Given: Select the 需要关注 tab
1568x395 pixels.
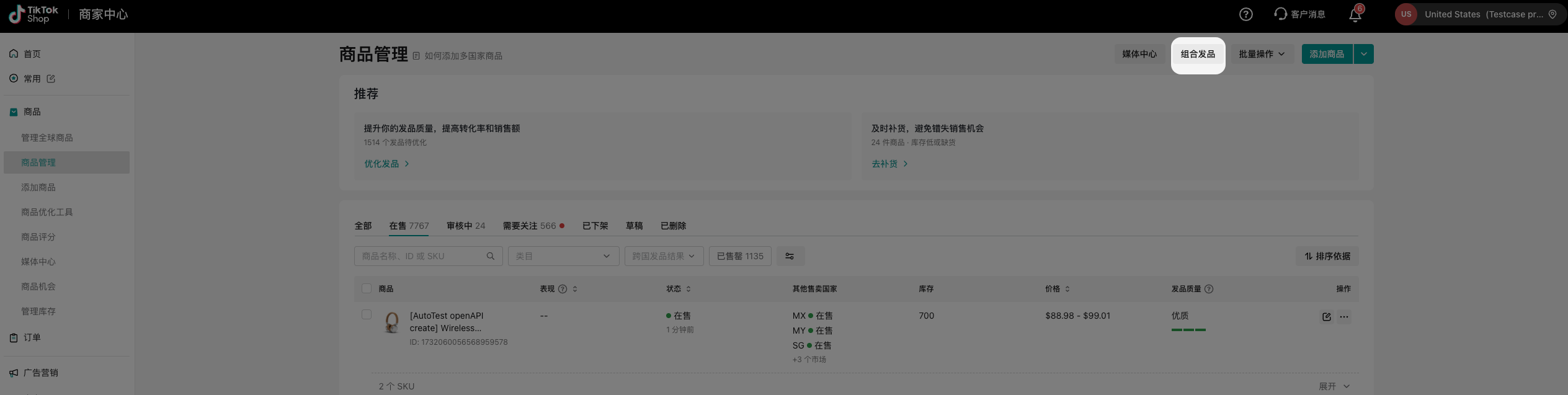Looking at the screenshot, I should (533, 226).
